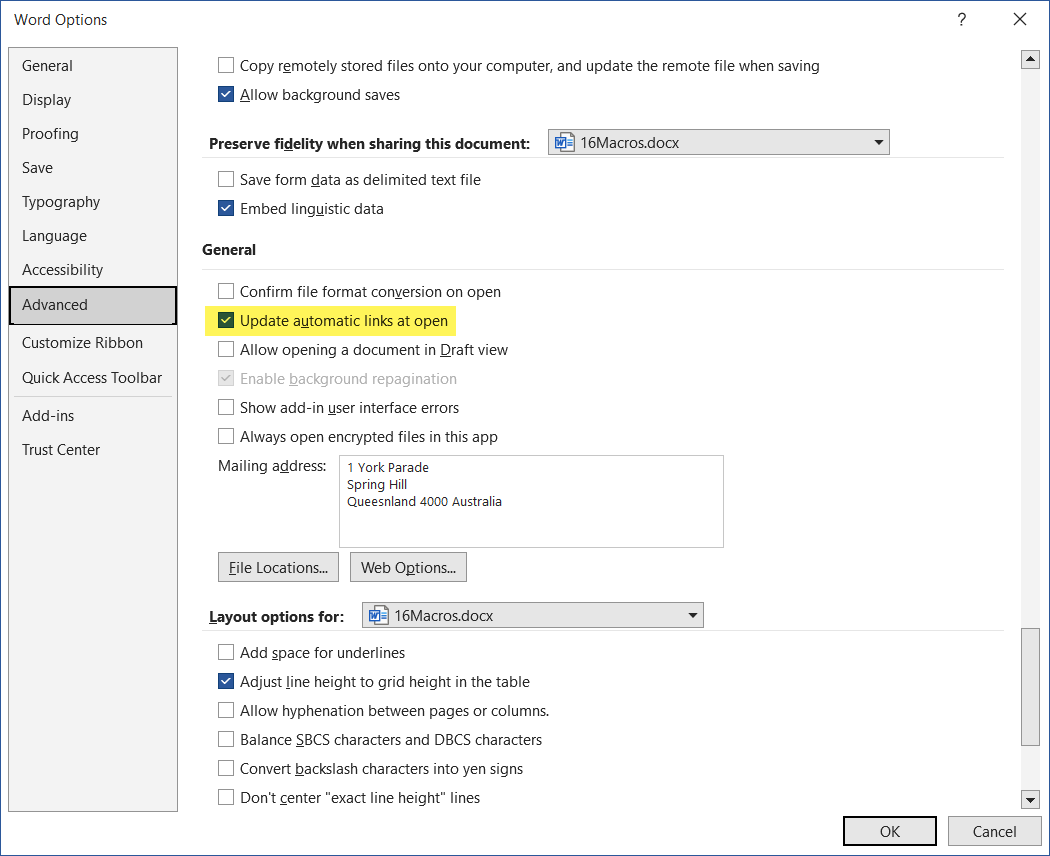This screenshot has height=856, width=1050.
Task: Select the Proofing category
Action: tap(50, 133)
